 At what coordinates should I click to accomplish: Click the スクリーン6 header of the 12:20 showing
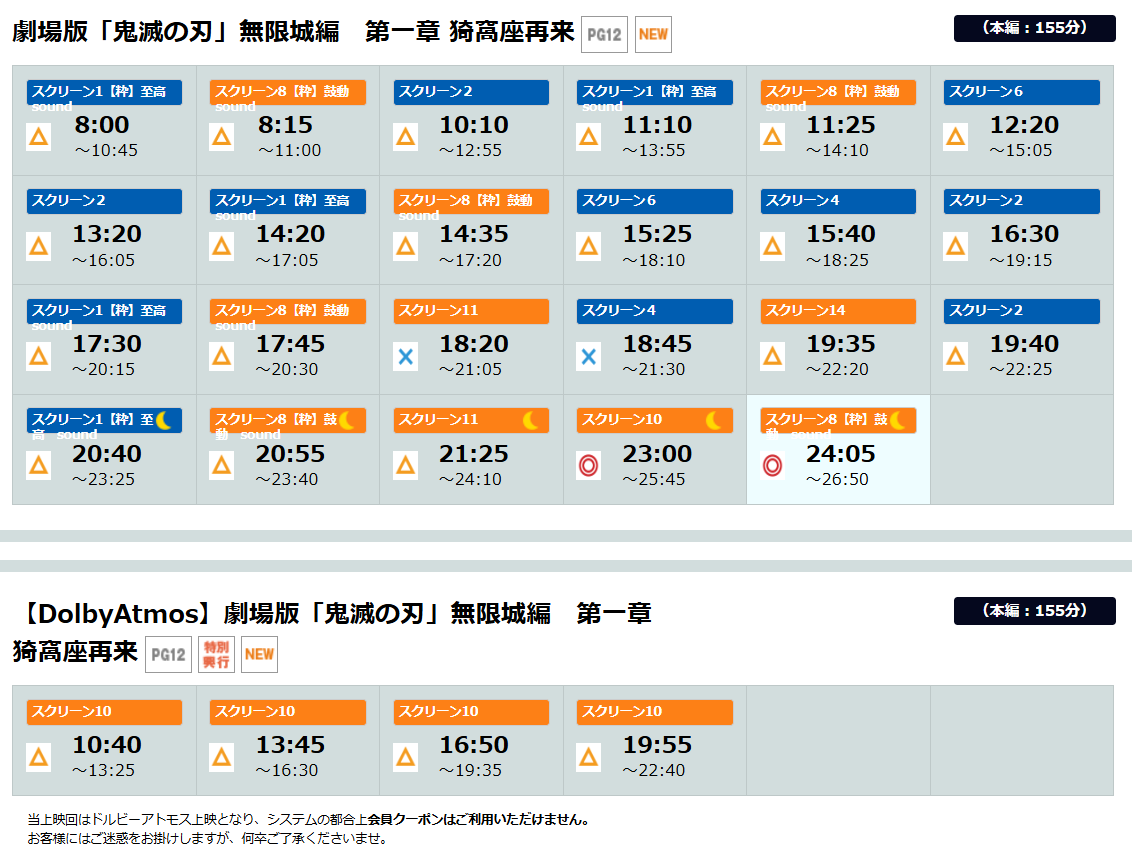click(1022, 92)
